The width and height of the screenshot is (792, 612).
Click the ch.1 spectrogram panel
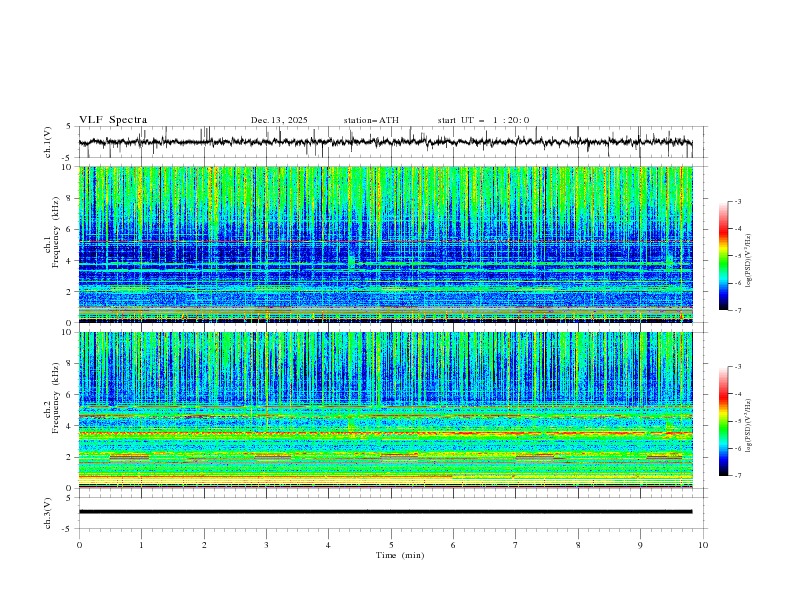(386, 244)
